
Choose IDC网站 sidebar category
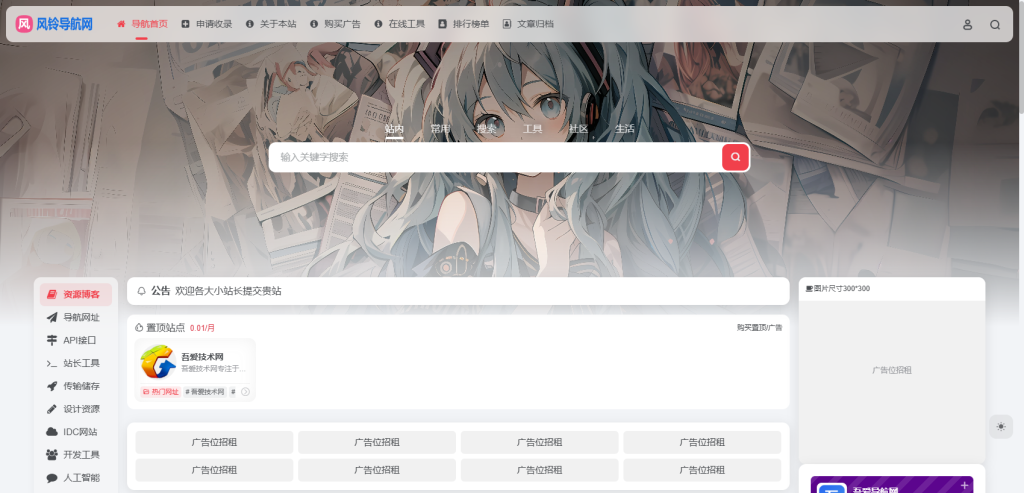[76, 432]
